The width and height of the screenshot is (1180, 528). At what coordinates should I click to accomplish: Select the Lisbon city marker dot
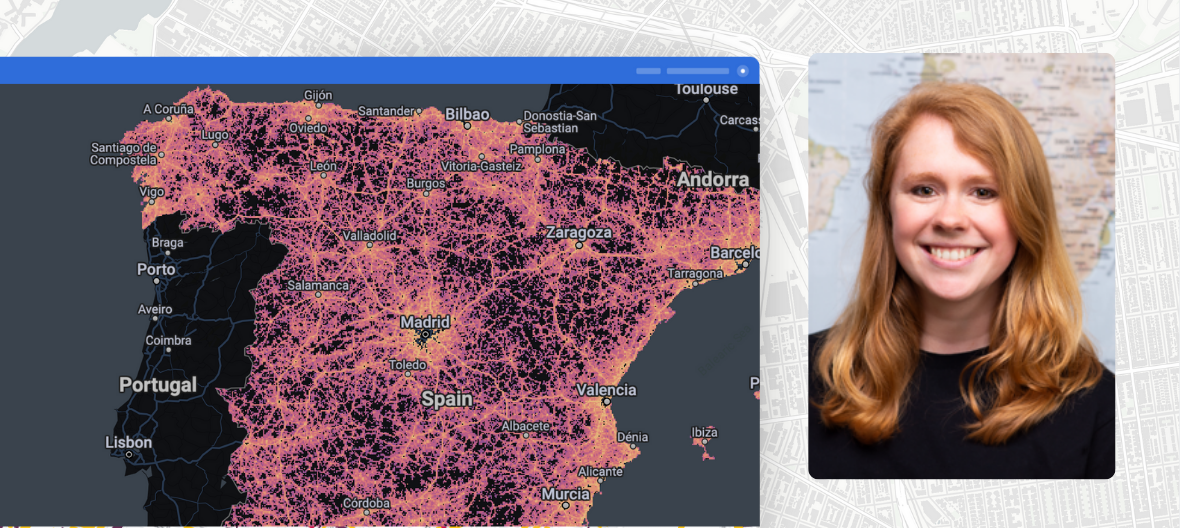click(129, 455)
